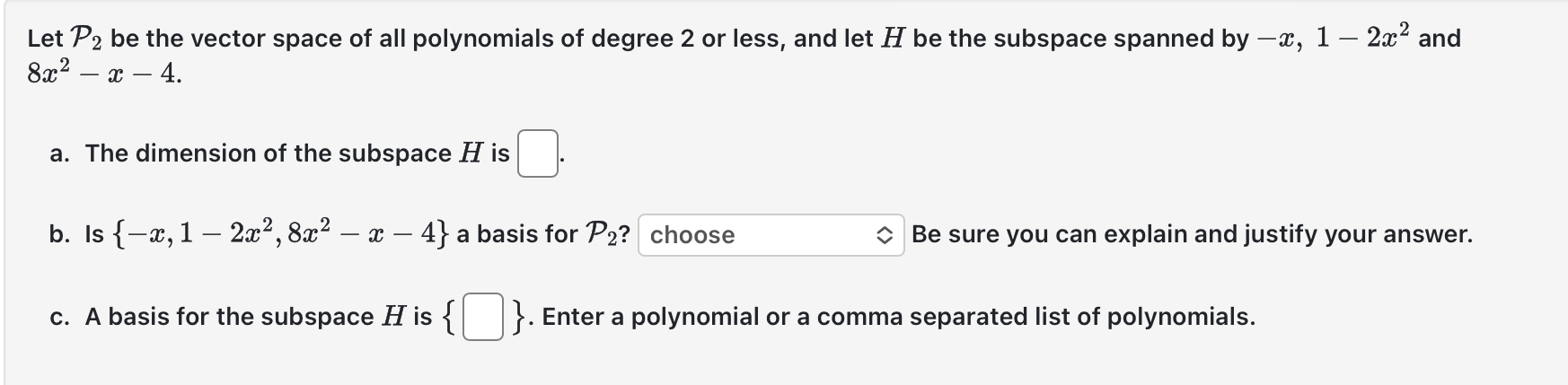Image resolution: width=1568 pixels, height=385 pixels.
Task: Click the "a basis for P2?" text
Action: coord(543,235)
